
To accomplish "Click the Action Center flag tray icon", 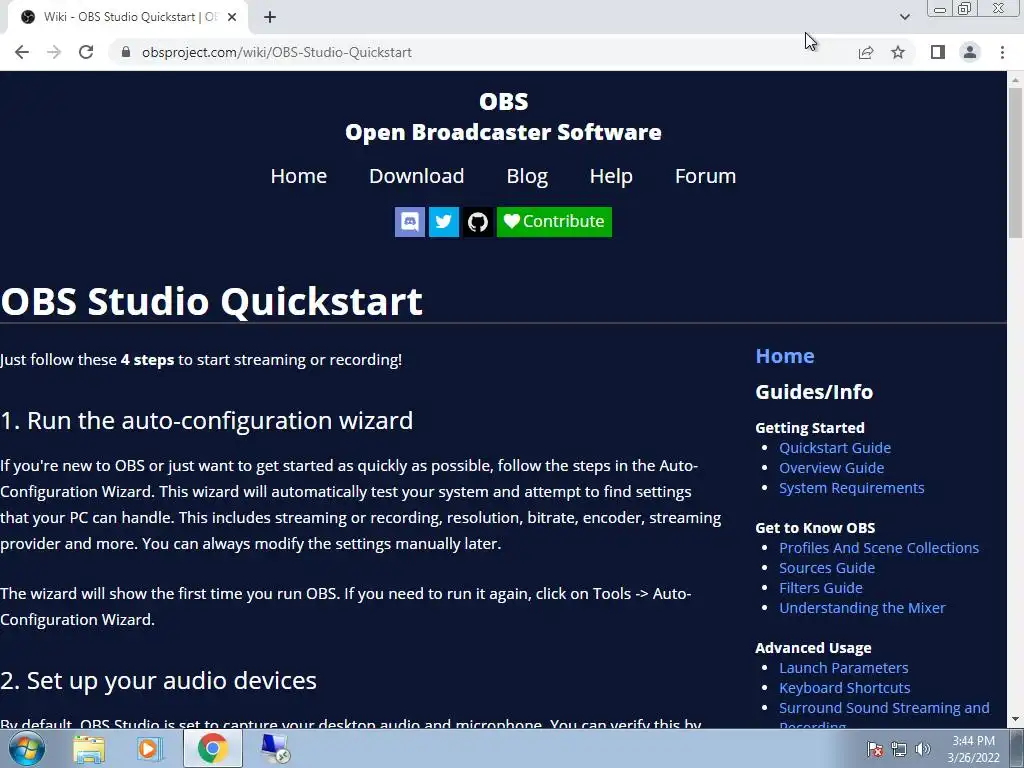I will tap(874, 749).
